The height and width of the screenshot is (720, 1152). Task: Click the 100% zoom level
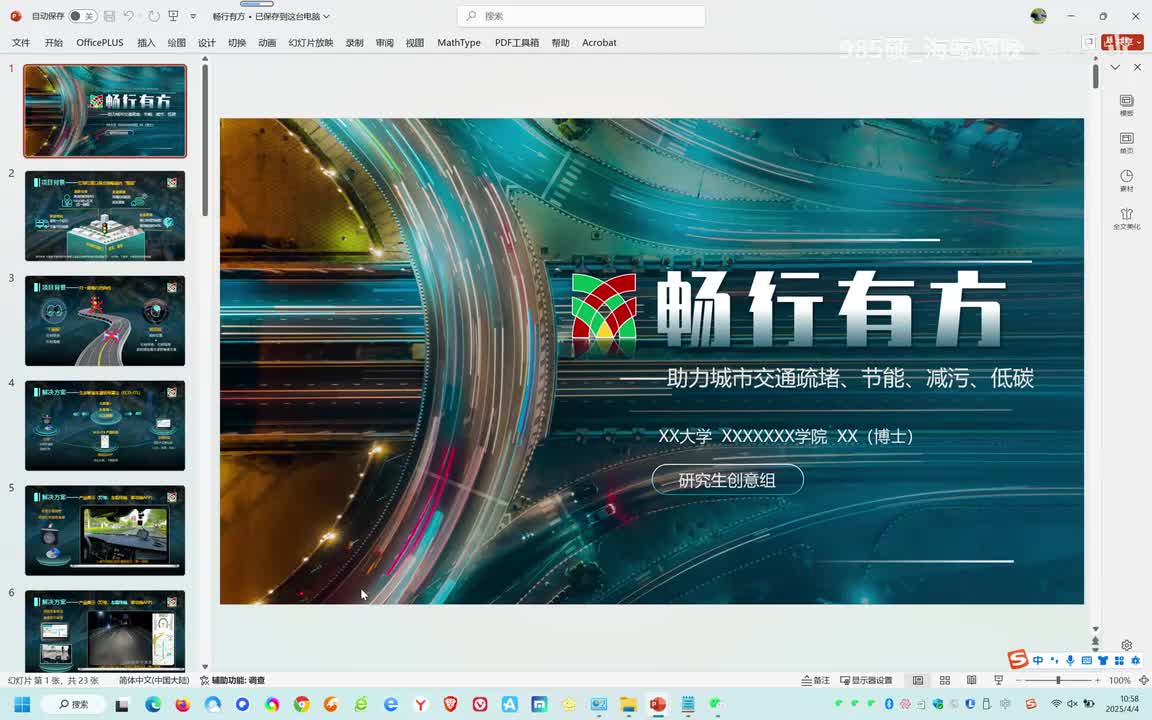1120,680
